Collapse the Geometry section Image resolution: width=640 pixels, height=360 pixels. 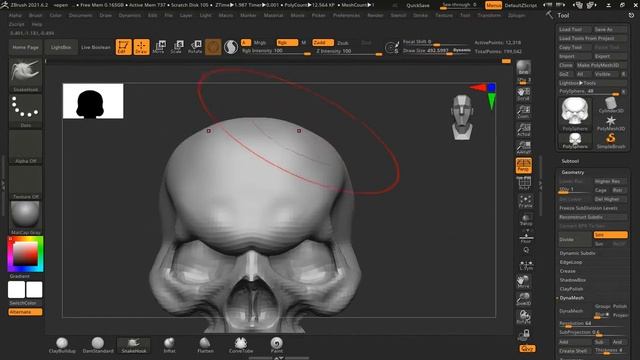(x=573, y=172)
